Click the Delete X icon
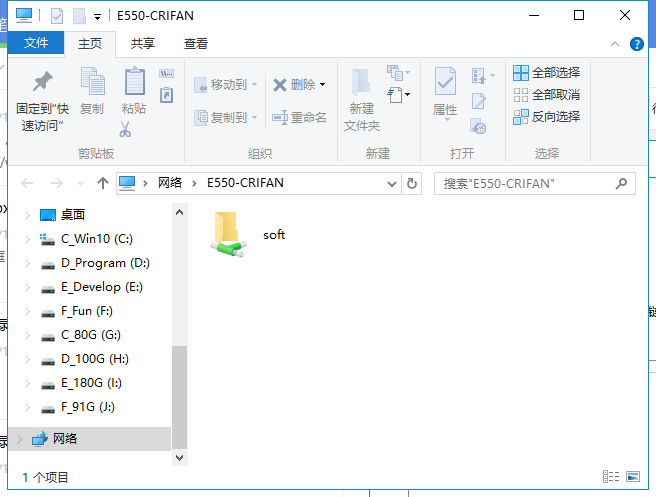656x497 pixels. 279,85
